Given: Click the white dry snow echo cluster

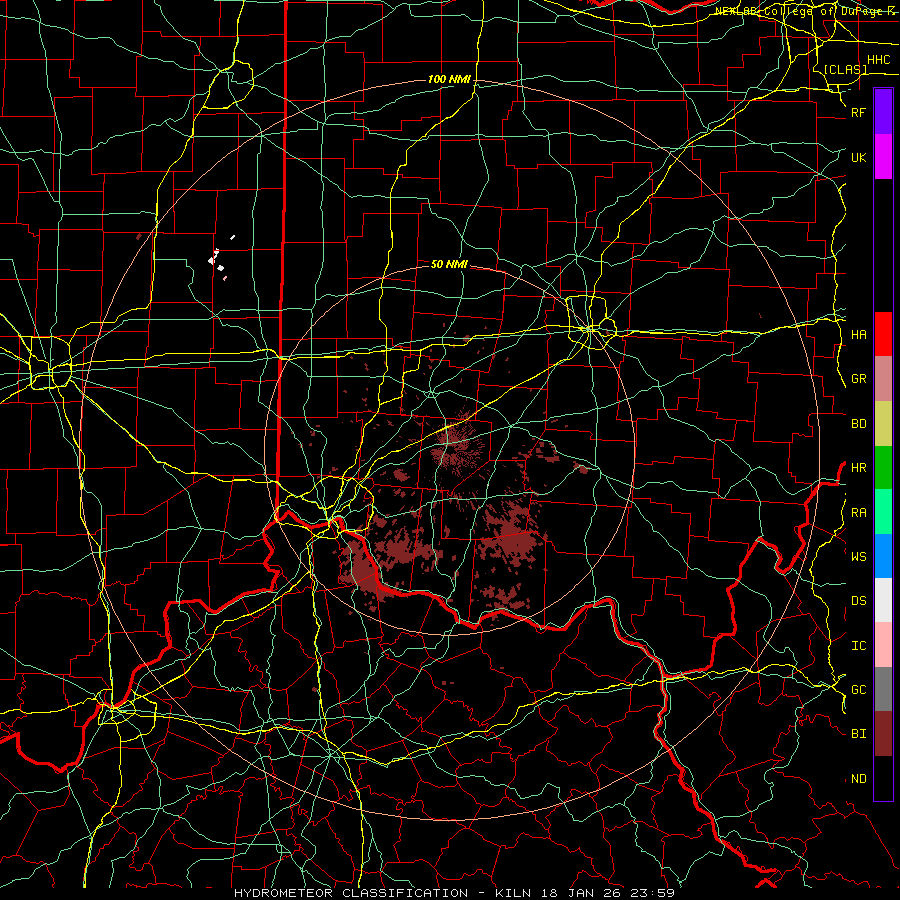Looking at the screenshot, I should [218, 261].
